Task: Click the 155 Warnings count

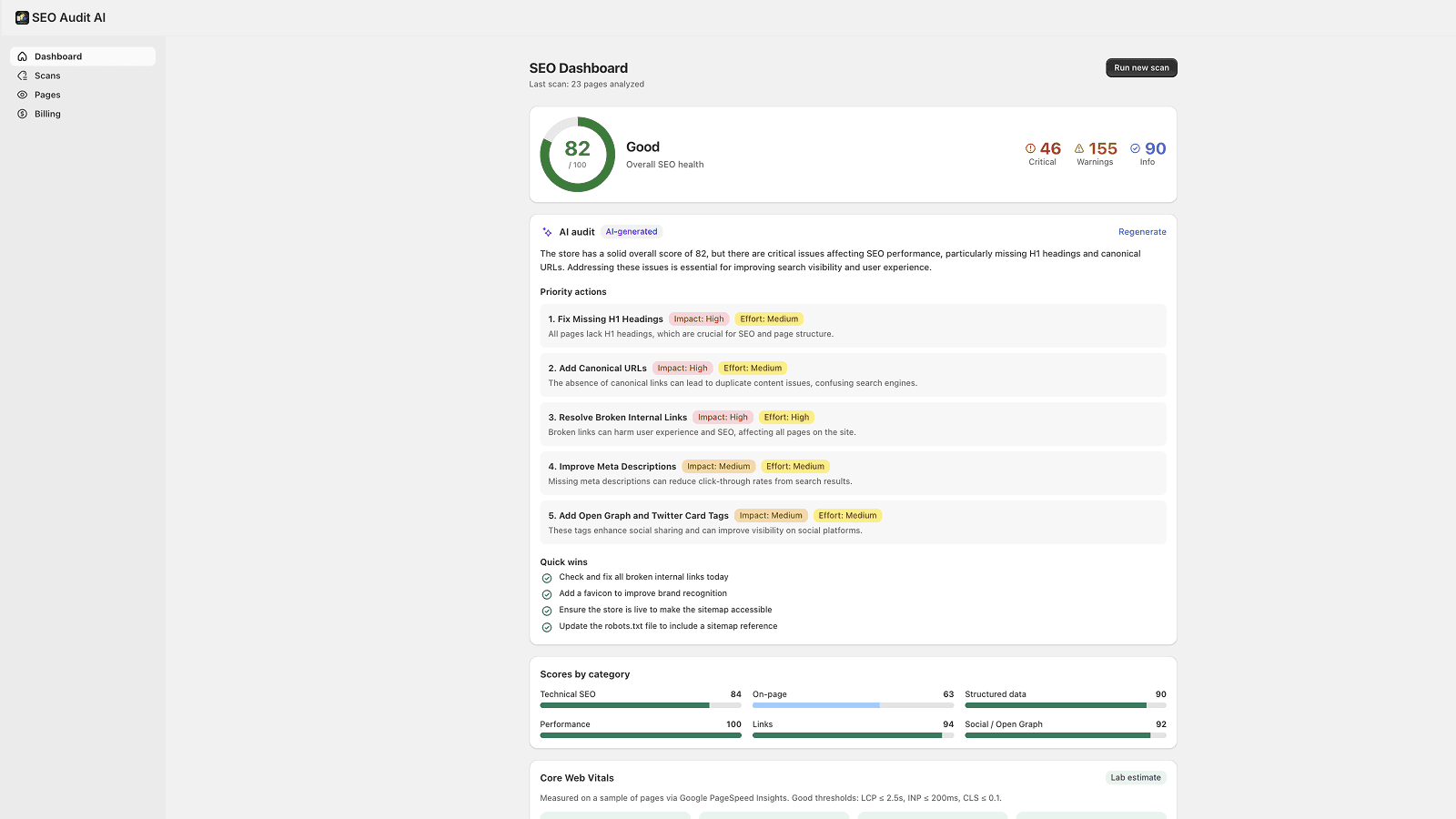Action: click(1103, 148)
